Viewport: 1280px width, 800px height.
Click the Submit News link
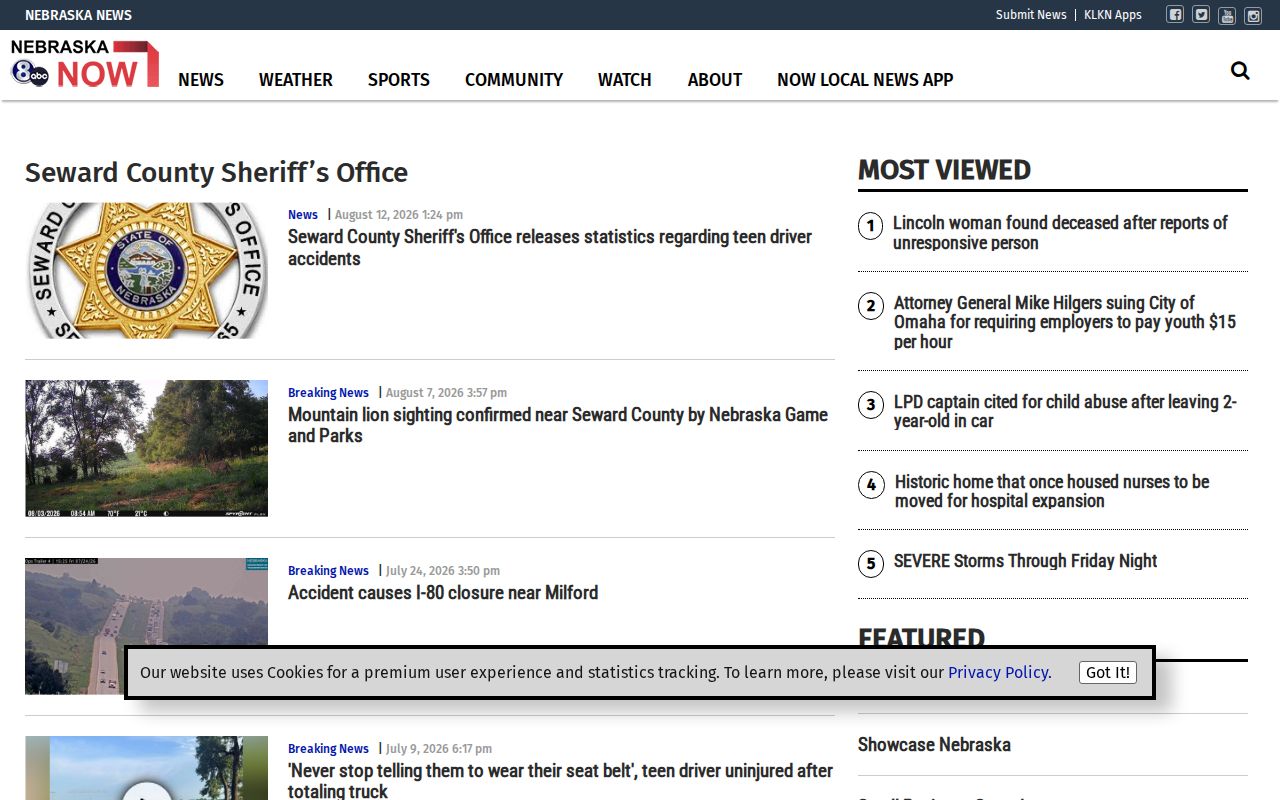pos(1031,15)
